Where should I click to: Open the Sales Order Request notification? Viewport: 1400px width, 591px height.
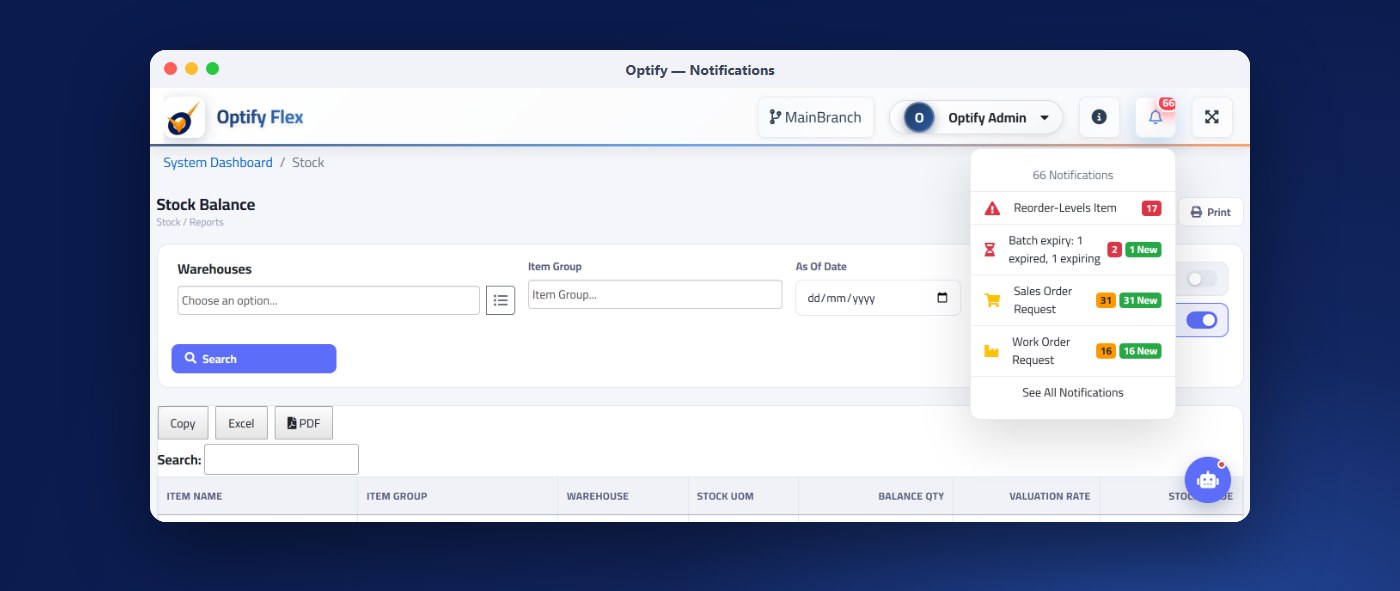pos(1073,300)
